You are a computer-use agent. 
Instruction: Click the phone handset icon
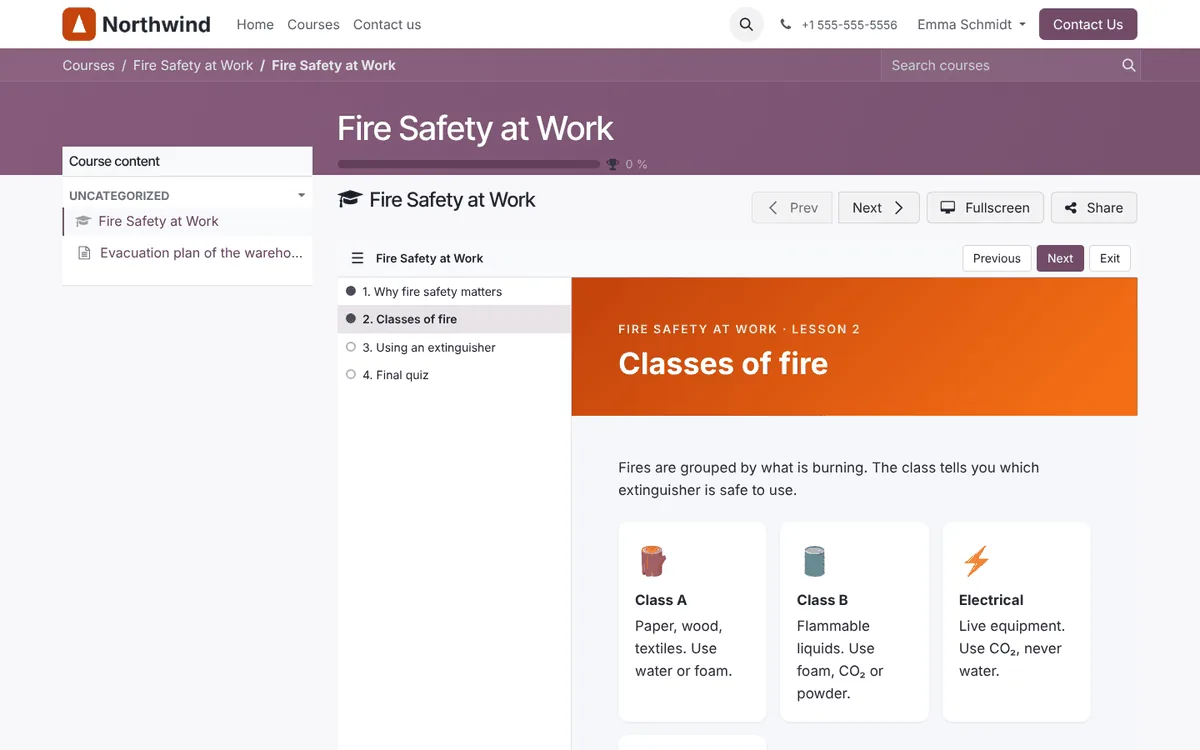coord(786,25)
